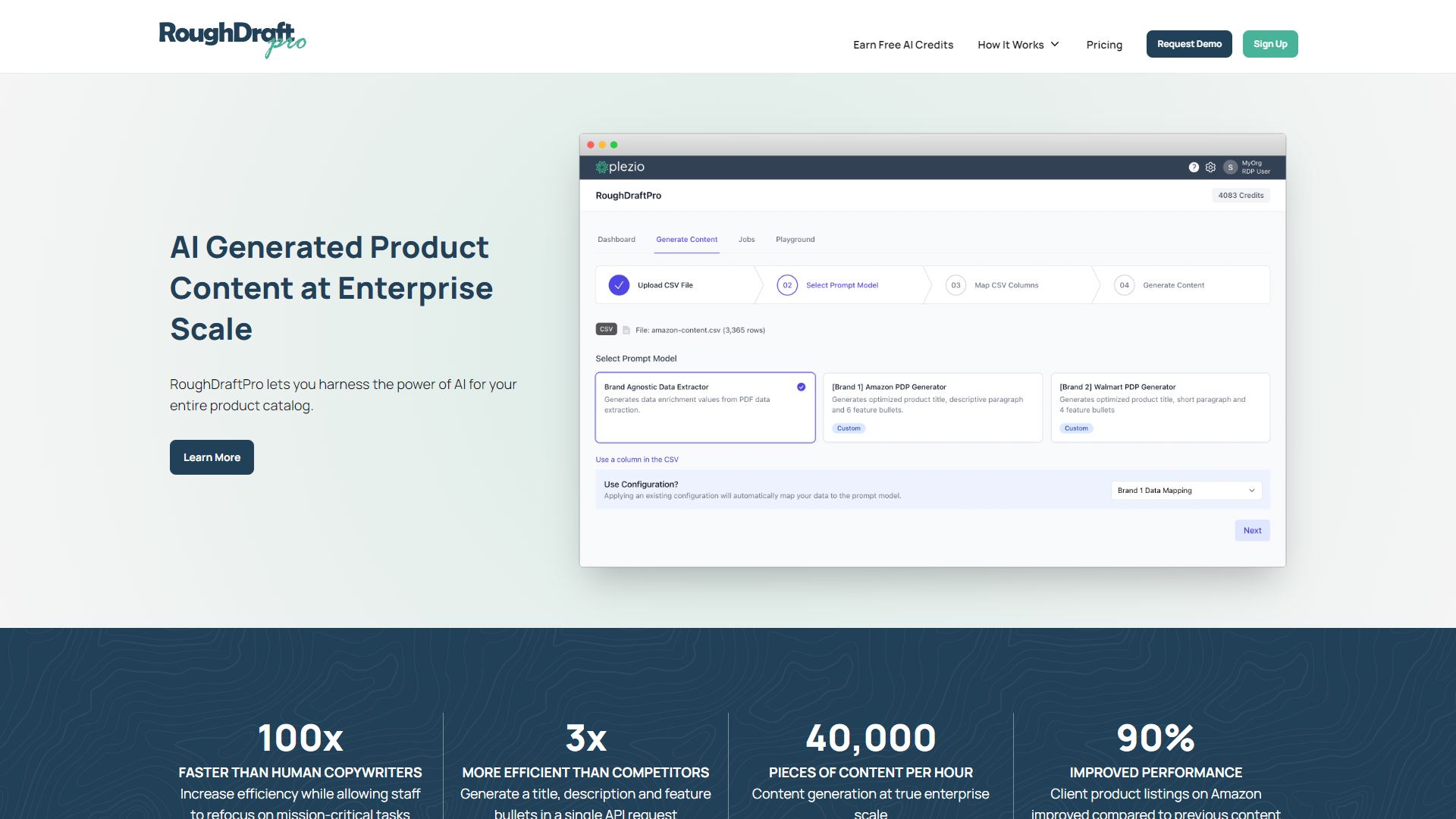The image size is (1456, 819).
Task: Click the Request Demo button
Action: click(x=1189, y=44)
